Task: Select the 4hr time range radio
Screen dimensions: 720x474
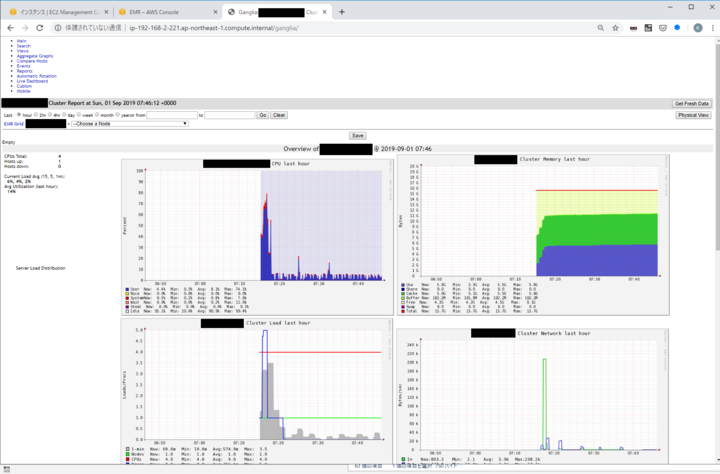Action: click(50, 115)
